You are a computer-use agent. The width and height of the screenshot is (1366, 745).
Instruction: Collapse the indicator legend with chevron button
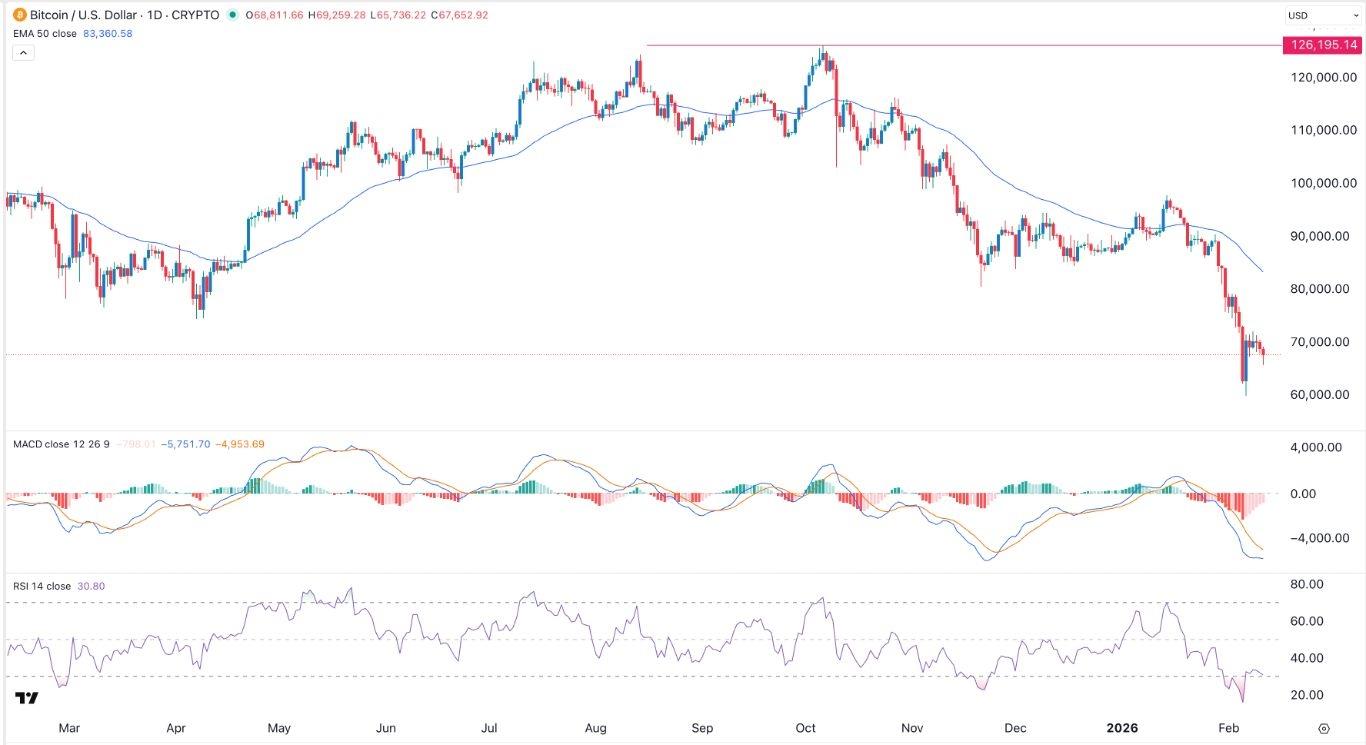point(21,52)
